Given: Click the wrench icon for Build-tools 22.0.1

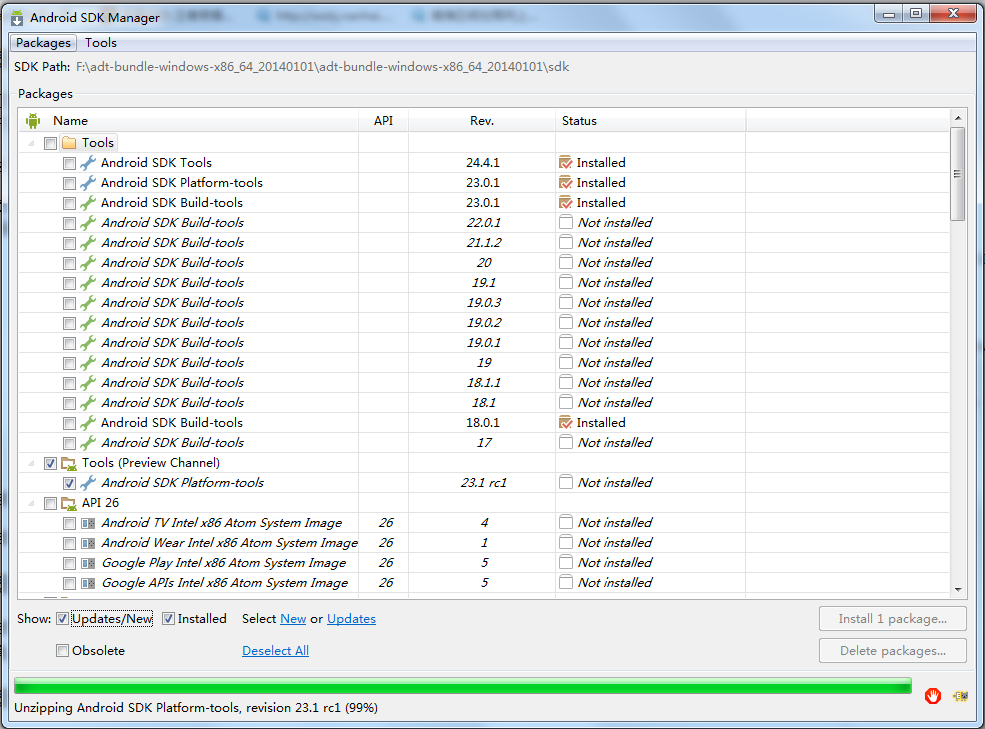Looking at the screenshot, I should [x=88, y=222].
